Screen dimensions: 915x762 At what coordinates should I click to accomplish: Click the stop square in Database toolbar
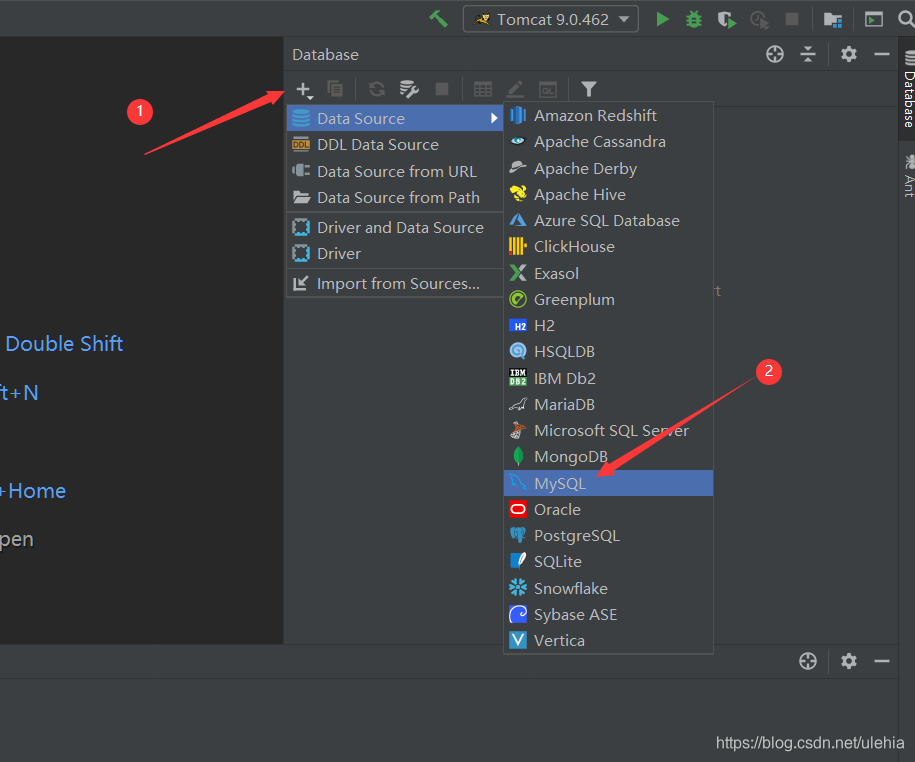tap(442, 89)
